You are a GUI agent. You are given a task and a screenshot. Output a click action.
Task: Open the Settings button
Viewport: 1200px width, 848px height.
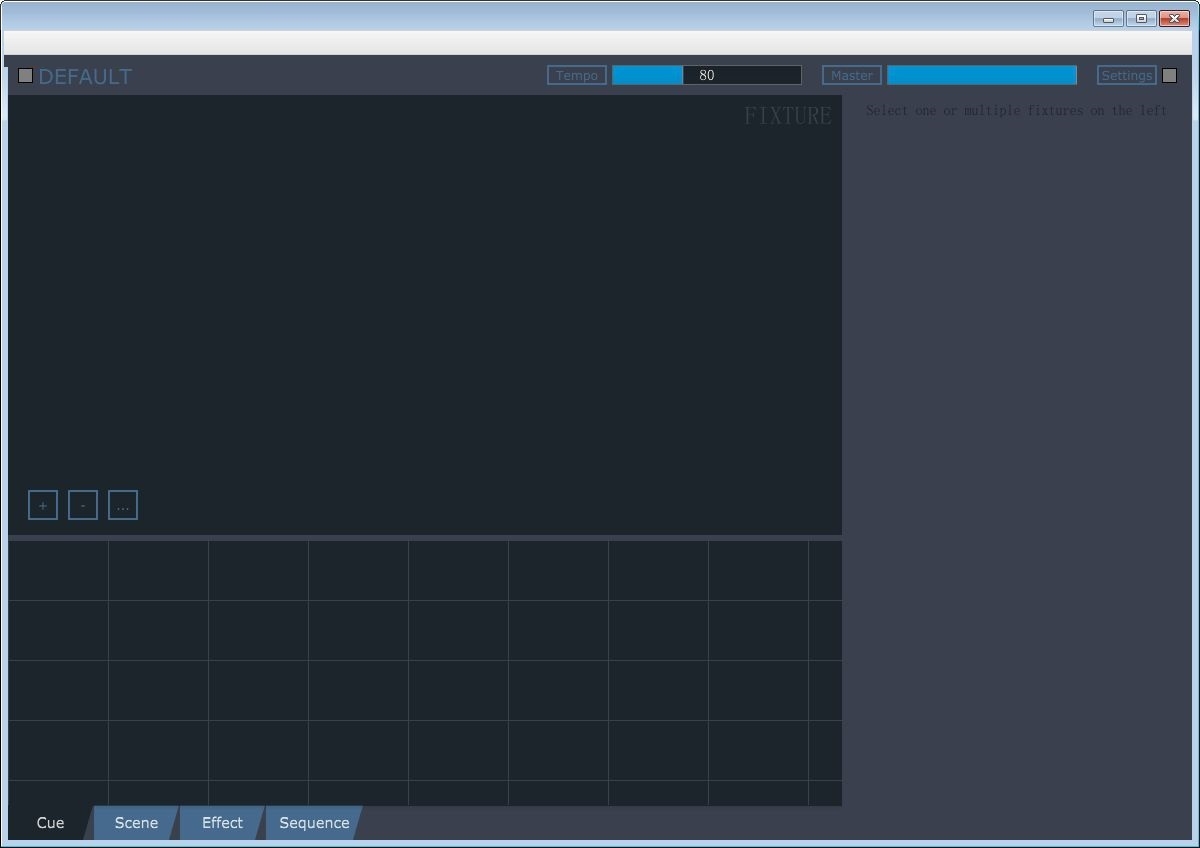(x=1127, y=75)
